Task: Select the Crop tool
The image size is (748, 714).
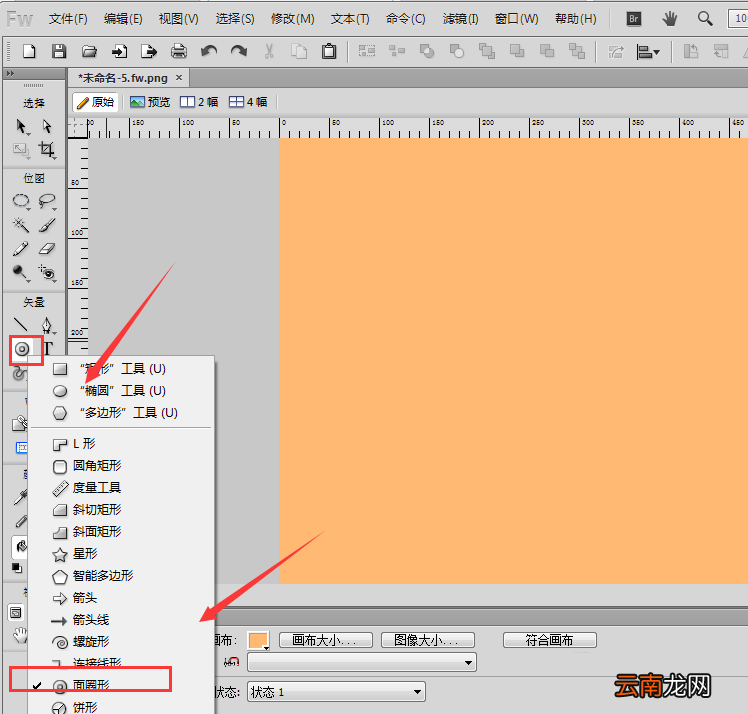Action: click(47, 150)
